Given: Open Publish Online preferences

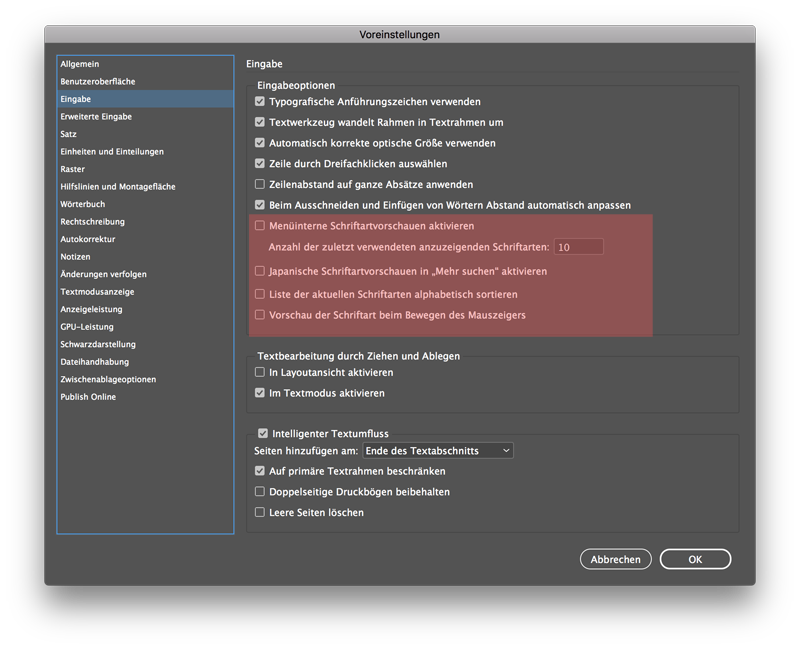Looking at the screenshot, I should 145,397.
